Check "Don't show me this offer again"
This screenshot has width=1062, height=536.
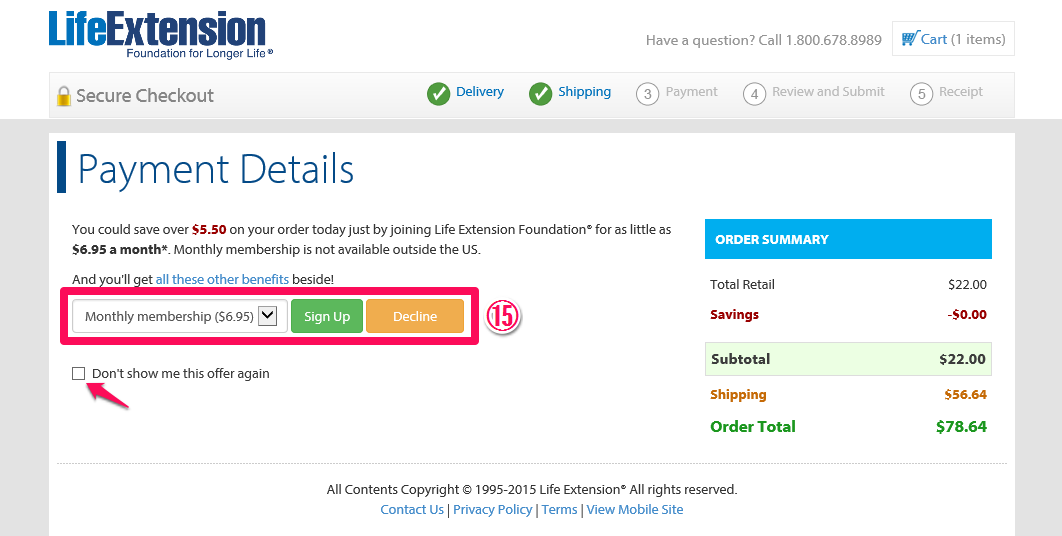point(79,374)
